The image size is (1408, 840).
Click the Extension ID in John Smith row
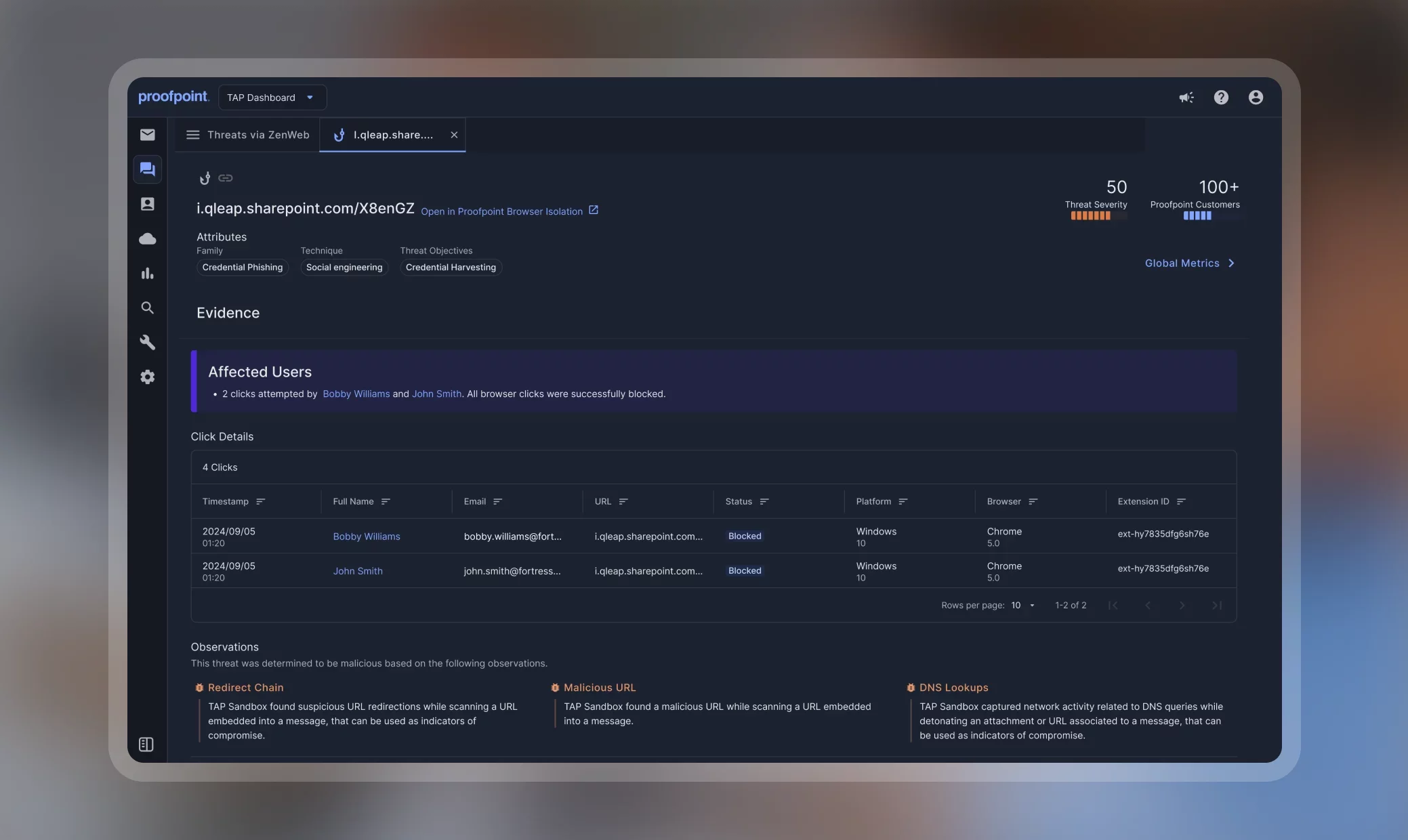click(1163, 569)
